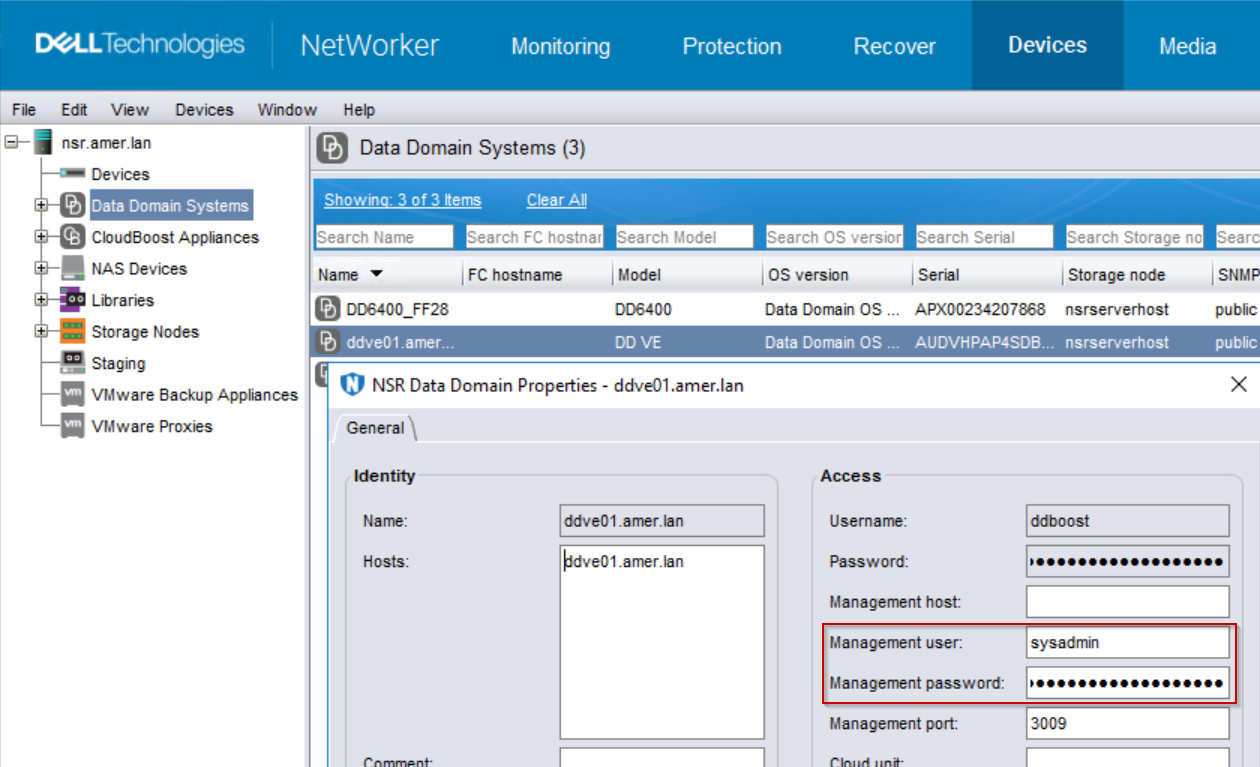Click the Data Domain icon beside DD6400_FF28
Viewport: 1260px width, 767px height.
click(x=328, y=309)
